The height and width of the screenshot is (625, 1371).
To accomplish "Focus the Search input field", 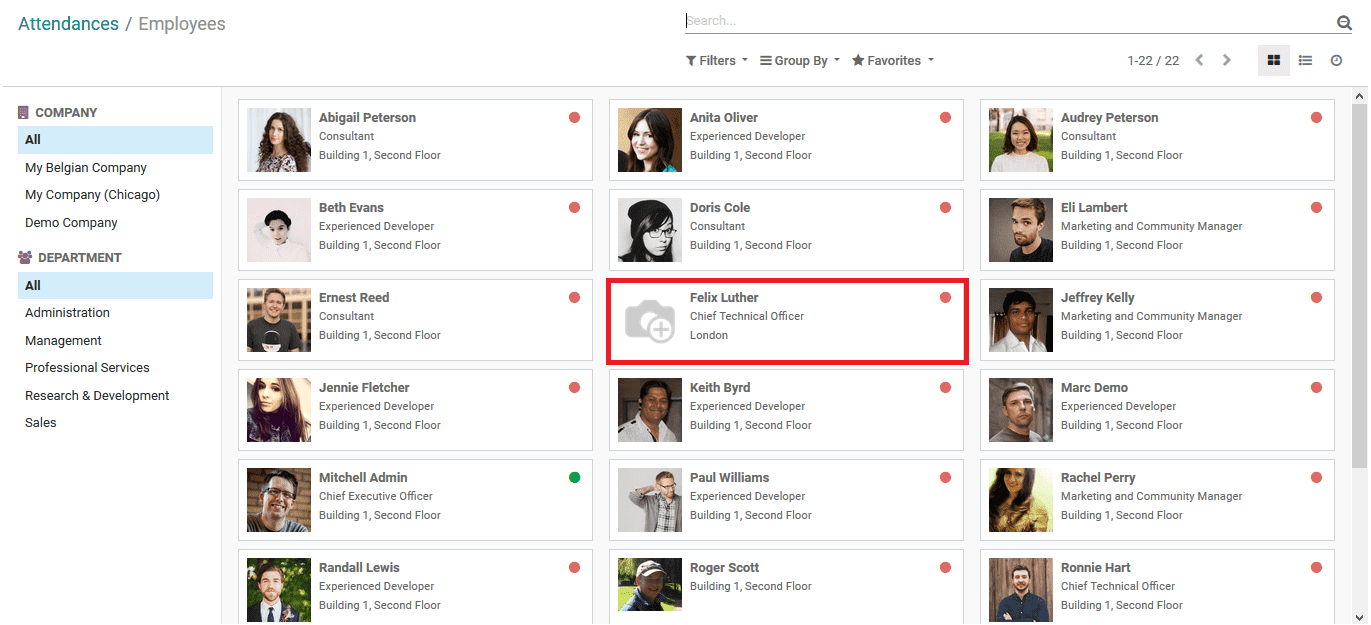I will (1010, 21).
